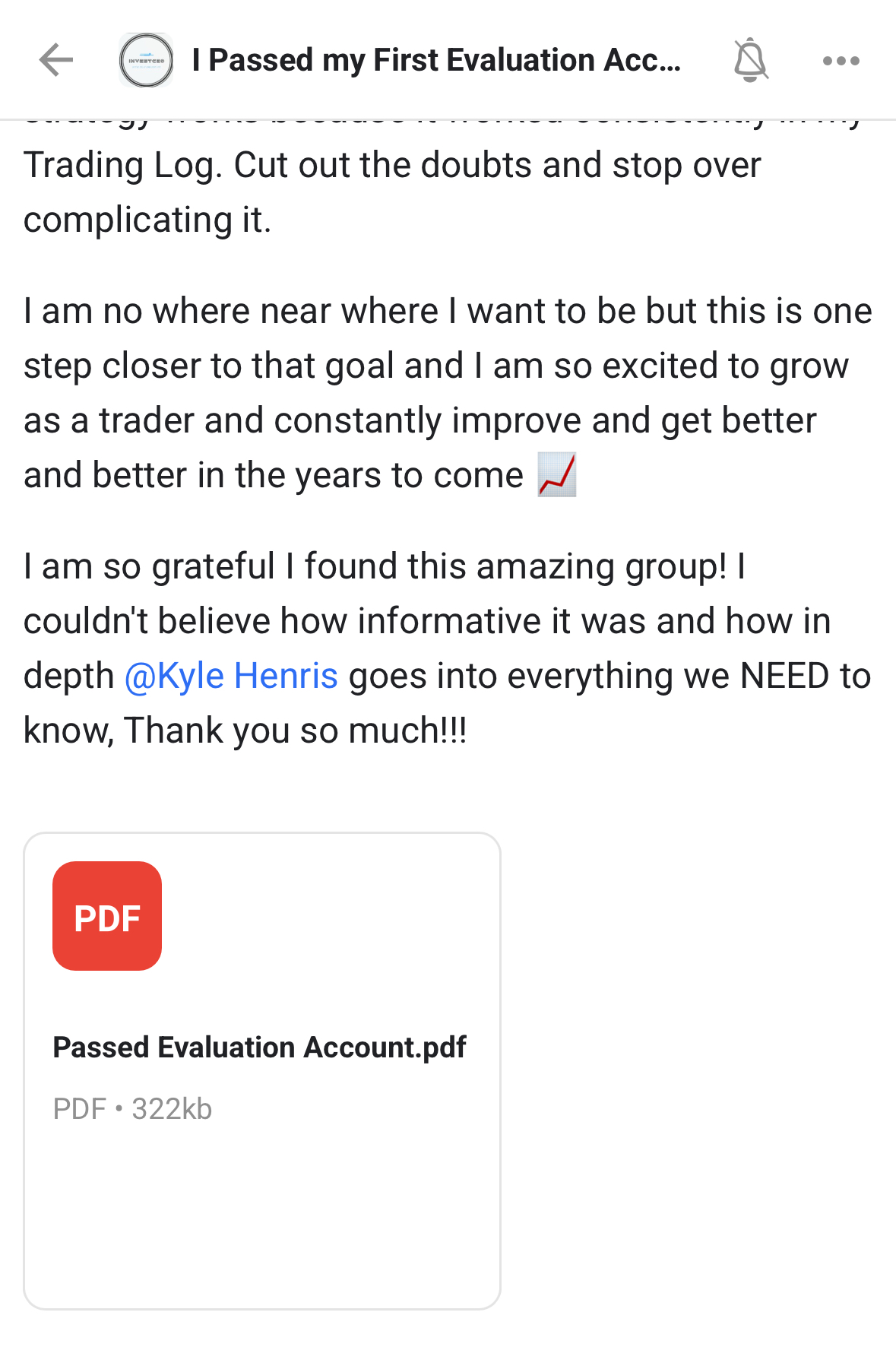Tap the "step closer to that goal" line
The width and height of the screenshot is (896, 1347).
point(435,366)
